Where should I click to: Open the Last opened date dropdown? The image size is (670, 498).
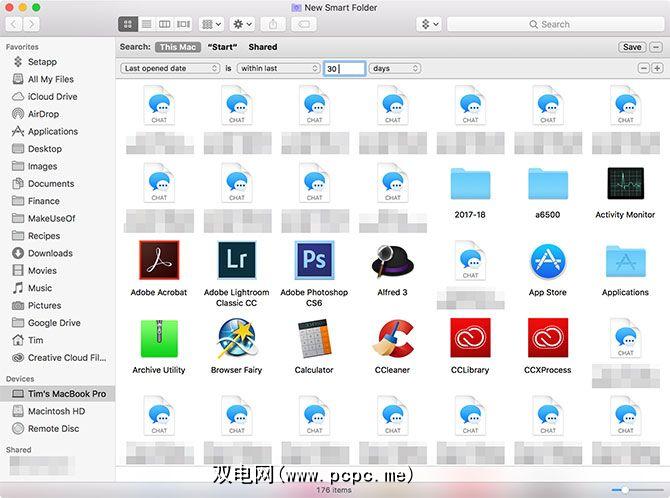(170, 68)
